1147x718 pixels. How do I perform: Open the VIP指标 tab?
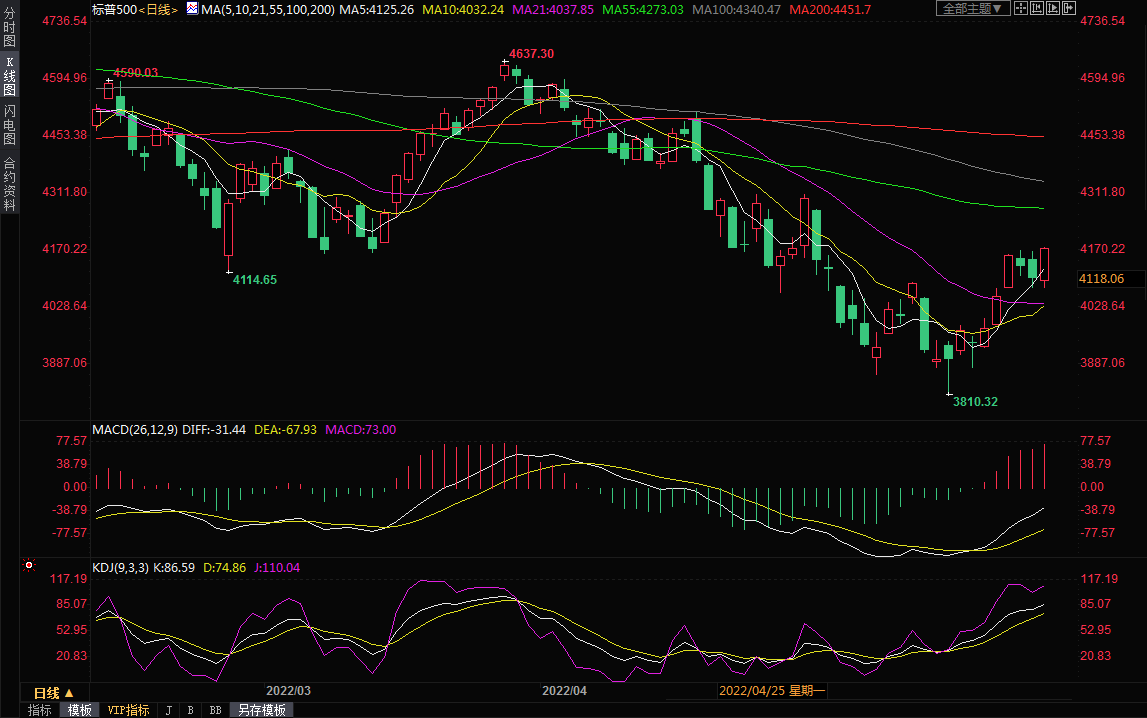point(128,710)
